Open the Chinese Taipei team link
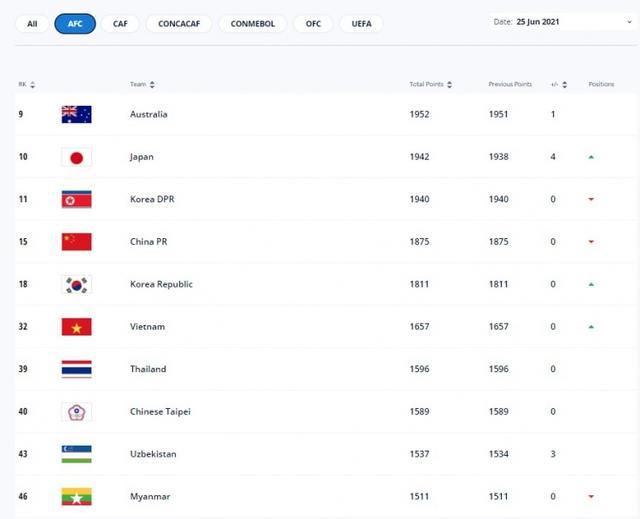Screen dimensions: 640x519 pyautogui.click(x=161, y=411)
